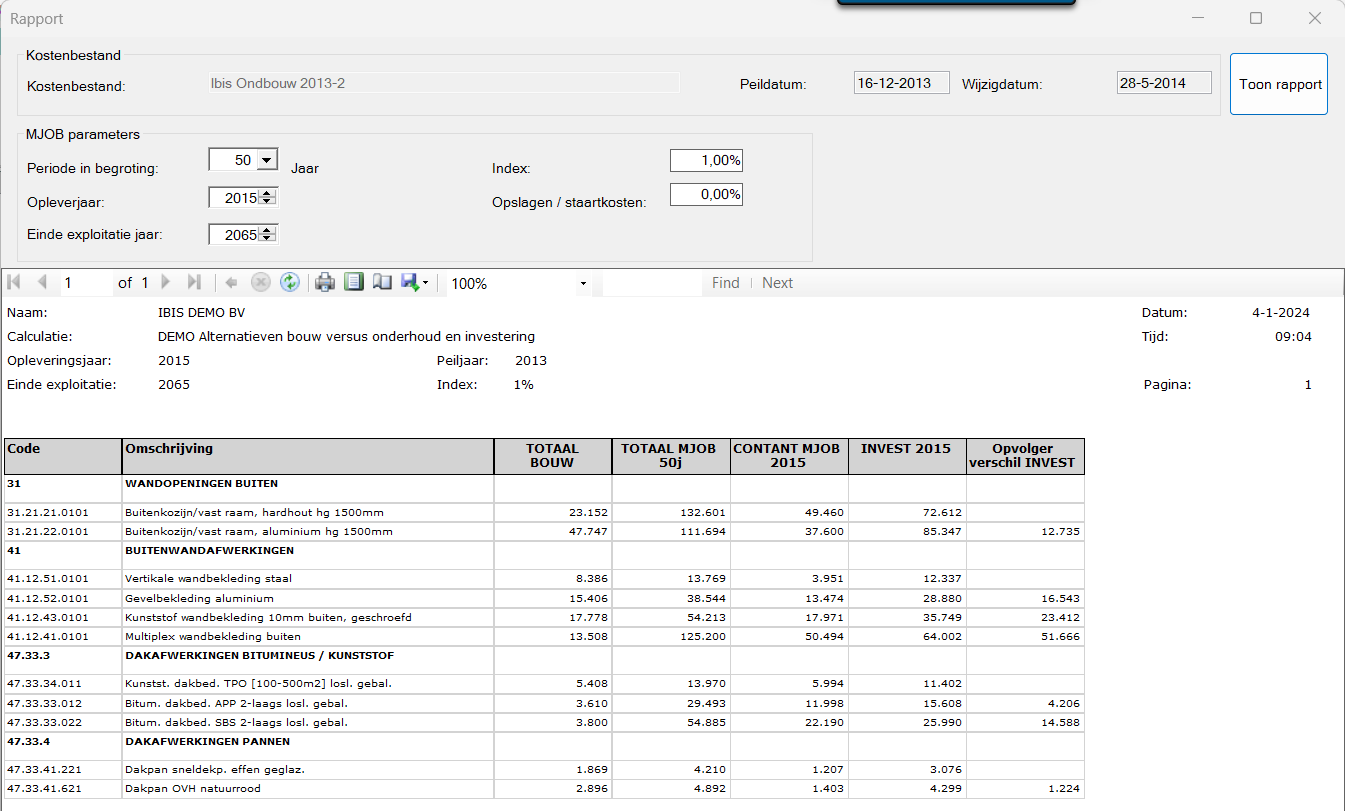The width and height of the screenshot is (1345, 811).
Task: Click Find in report toolbar
Action: coord(725,283)
